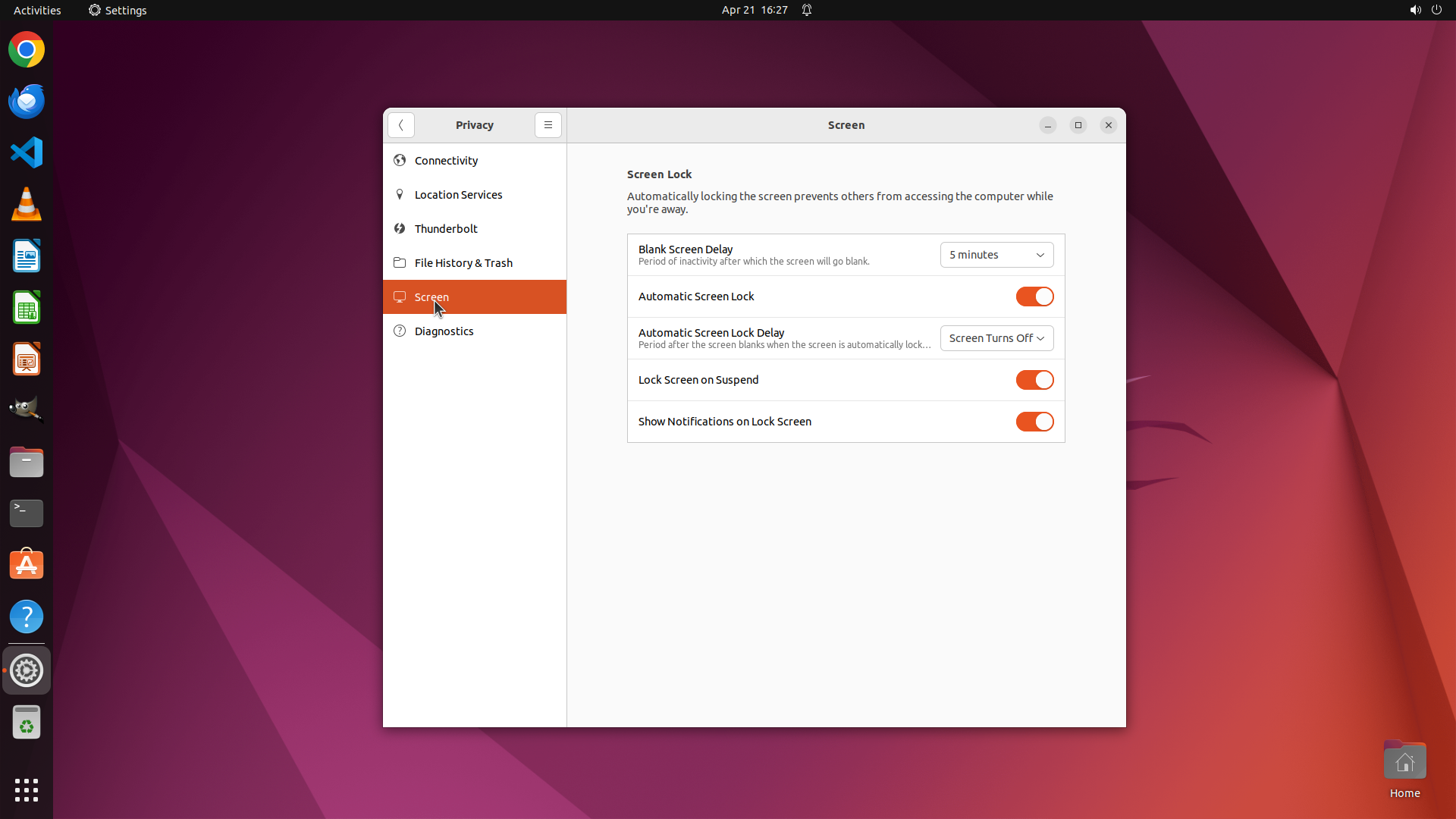Image resolution: width=1456 pixels, height=819 pixels.
Task: Open the date and time clock menu
Action: [754, 10]
